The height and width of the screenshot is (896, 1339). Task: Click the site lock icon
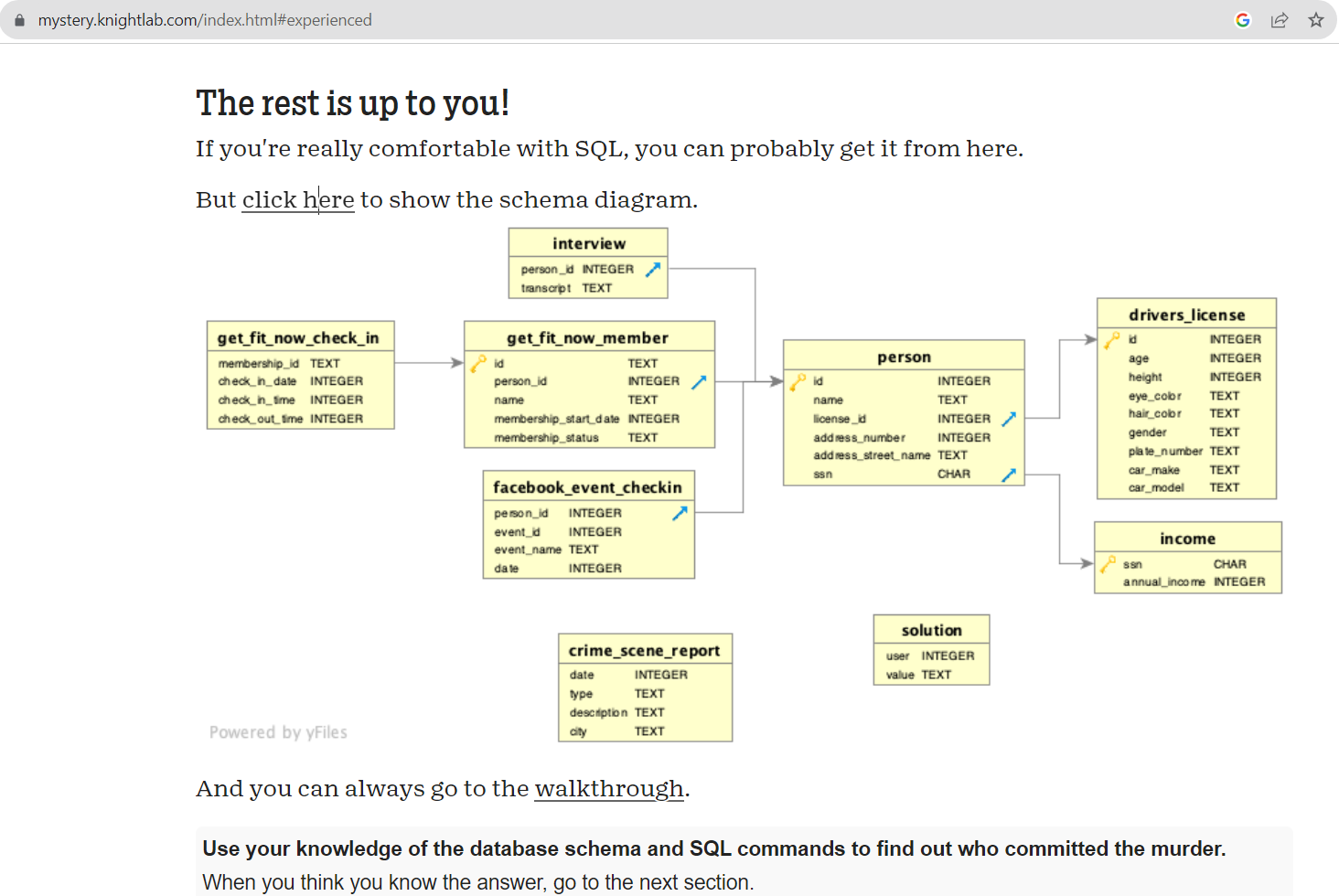pyautogui.click(x=19, y=20)
